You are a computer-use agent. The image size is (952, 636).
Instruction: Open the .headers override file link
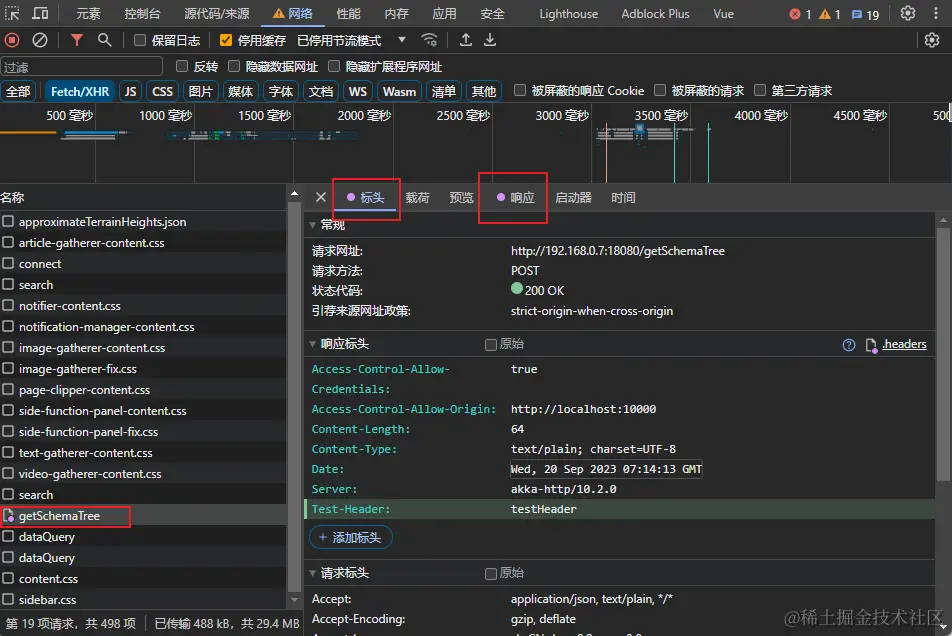(x=903, y=344)
